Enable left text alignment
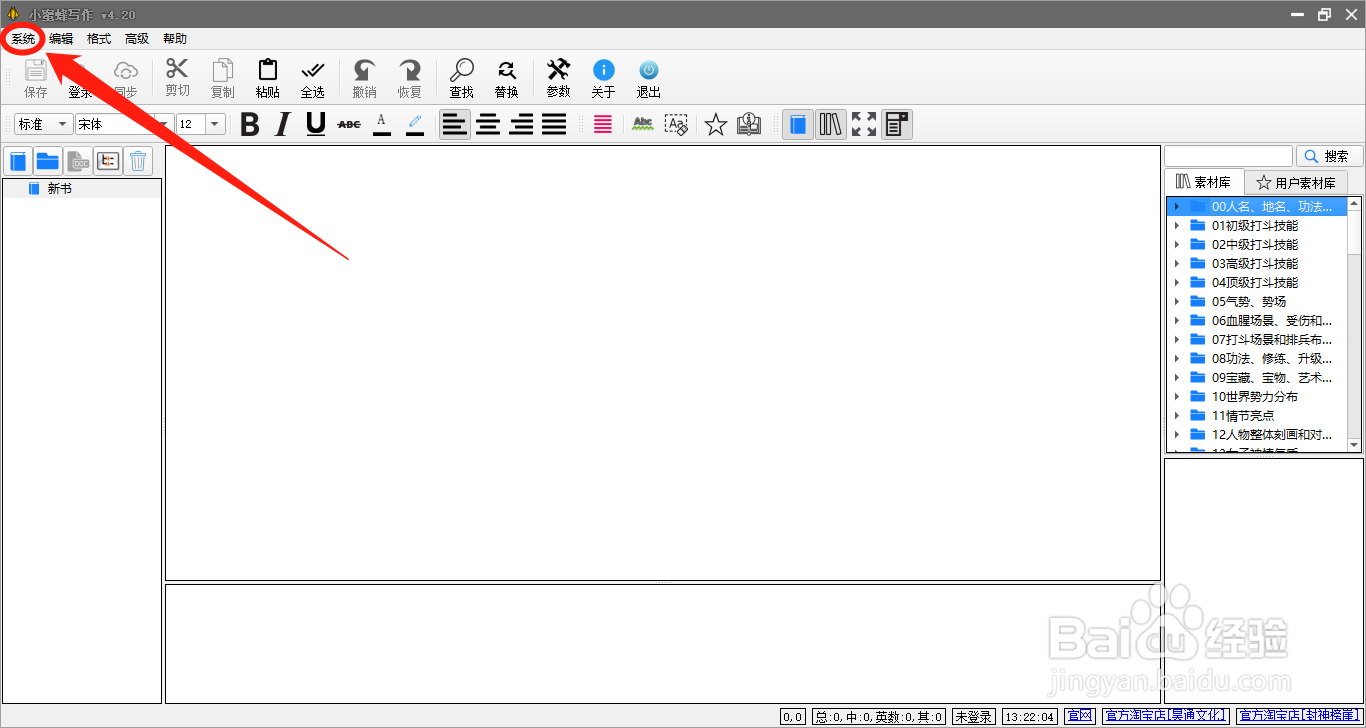This screenshot has width=1366, height=728. pyautogui.click(x=455, y=124)
